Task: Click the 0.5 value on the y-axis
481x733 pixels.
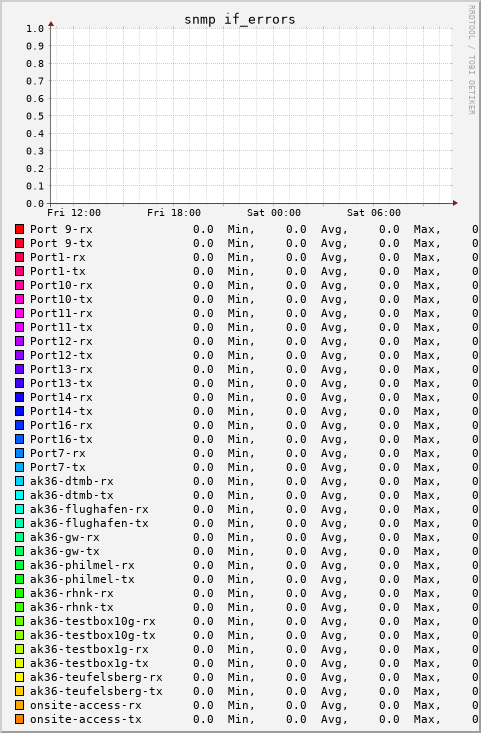Action: click(35, 116)
